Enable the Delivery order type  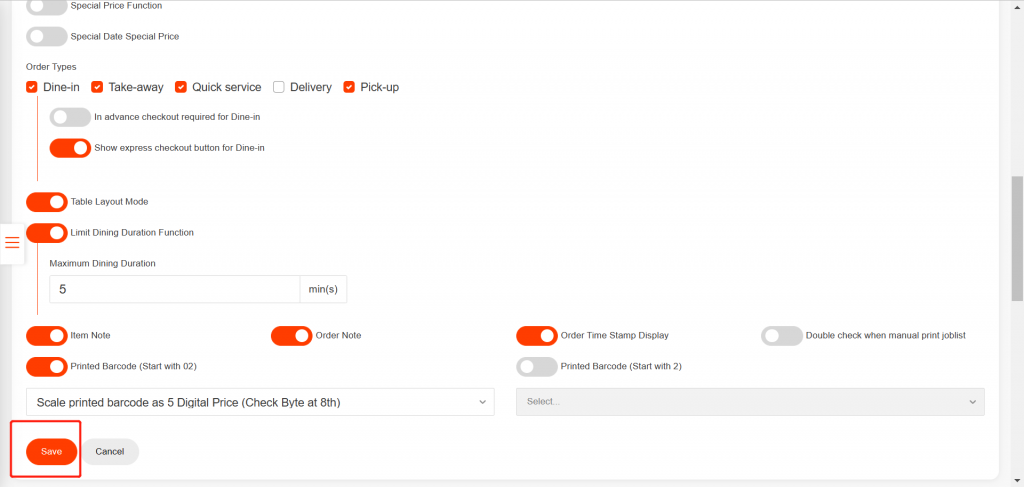coord(279,87)
